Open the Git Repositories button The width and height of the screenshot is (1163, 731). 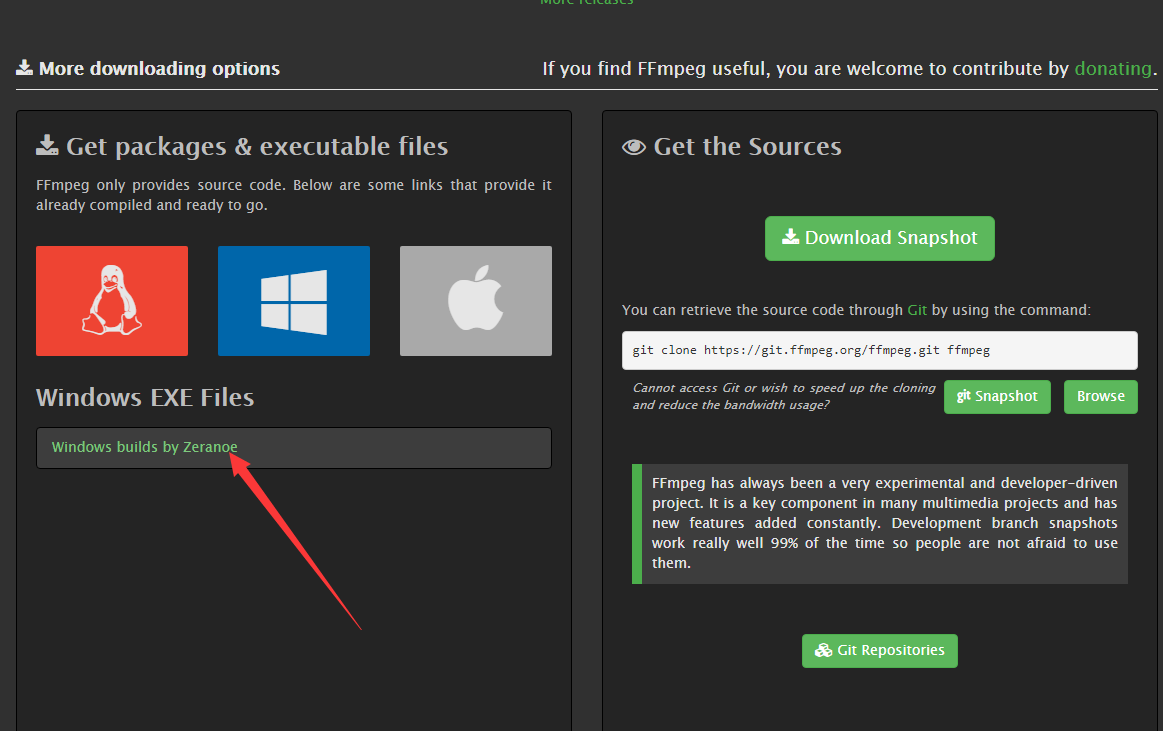pos(880,650)
